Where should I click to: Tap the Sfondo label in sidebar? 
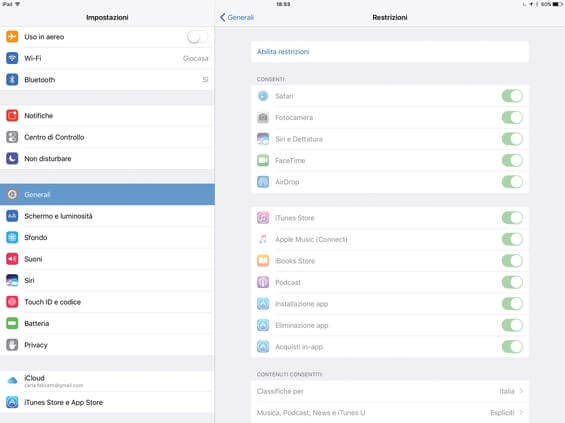36,237
